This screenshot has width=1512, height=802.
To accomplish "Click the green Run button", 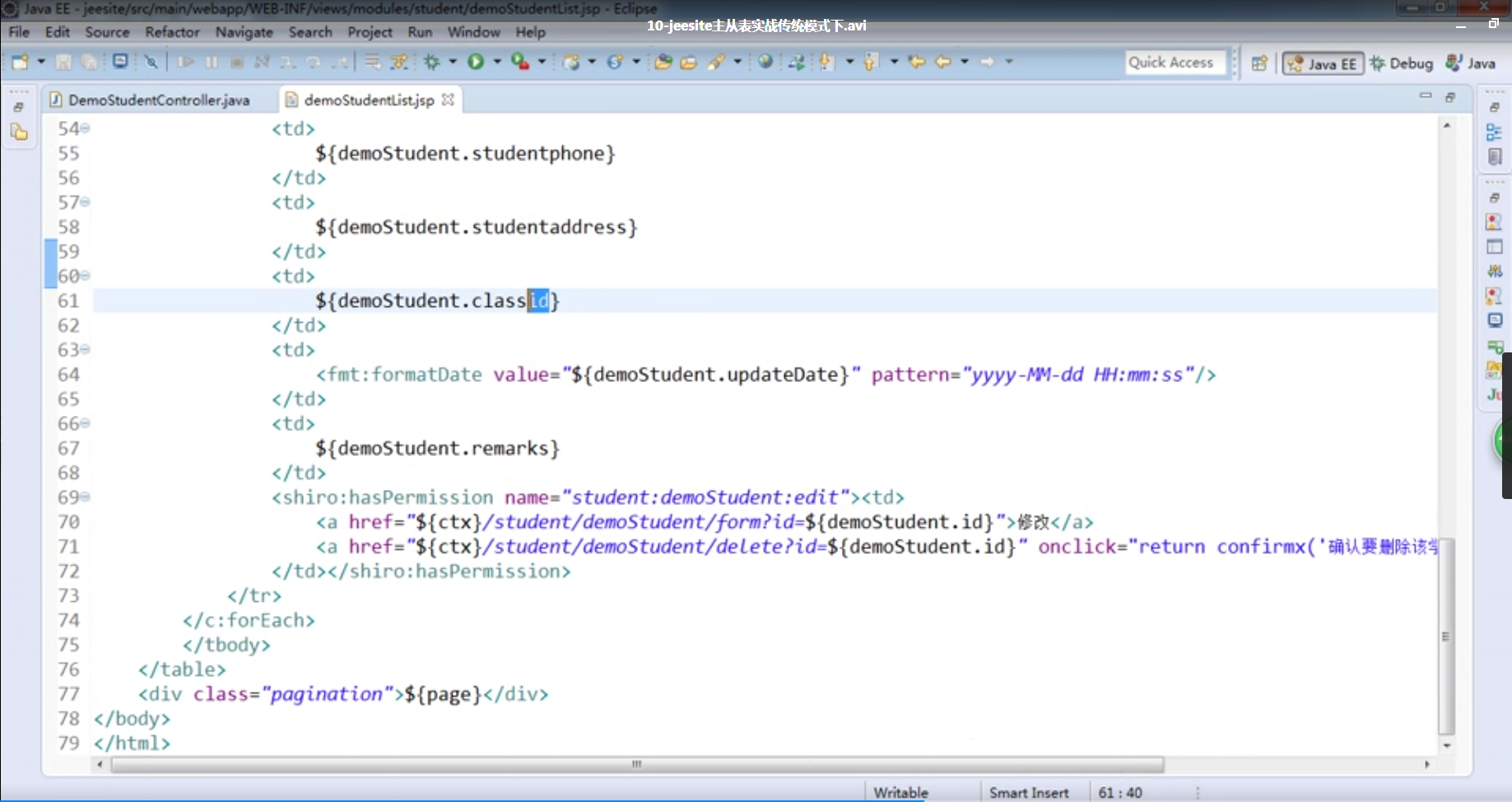I will tap(476, 62).
